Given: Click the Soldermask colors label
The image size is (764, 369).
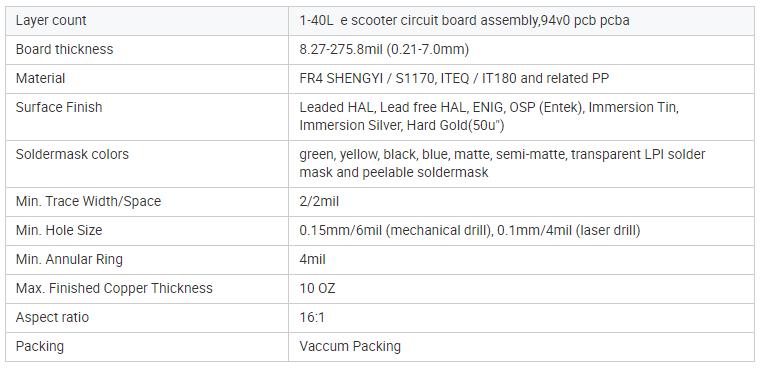Looking at the screenshot, I should point(72,155).
